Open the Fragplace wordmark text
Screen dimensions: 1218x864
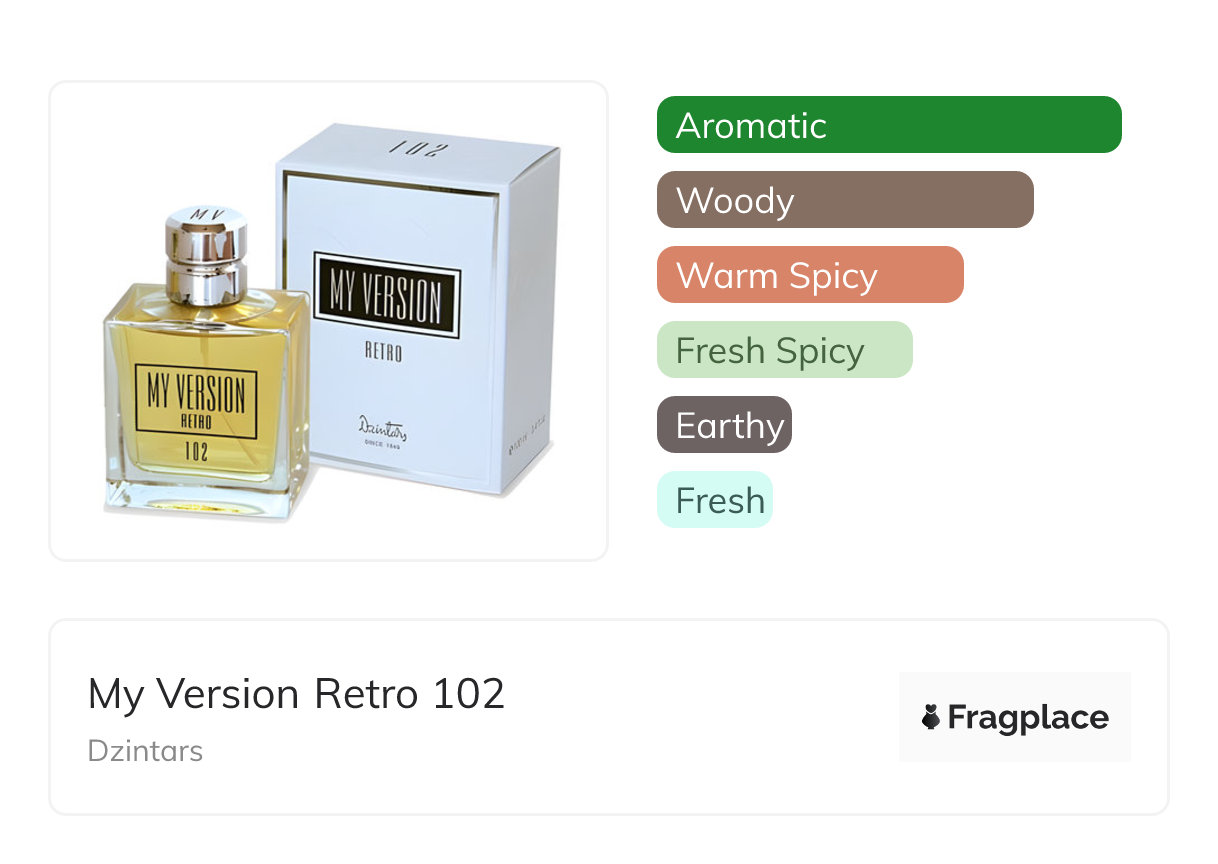pyautogui.click(x=1028, y=717)
